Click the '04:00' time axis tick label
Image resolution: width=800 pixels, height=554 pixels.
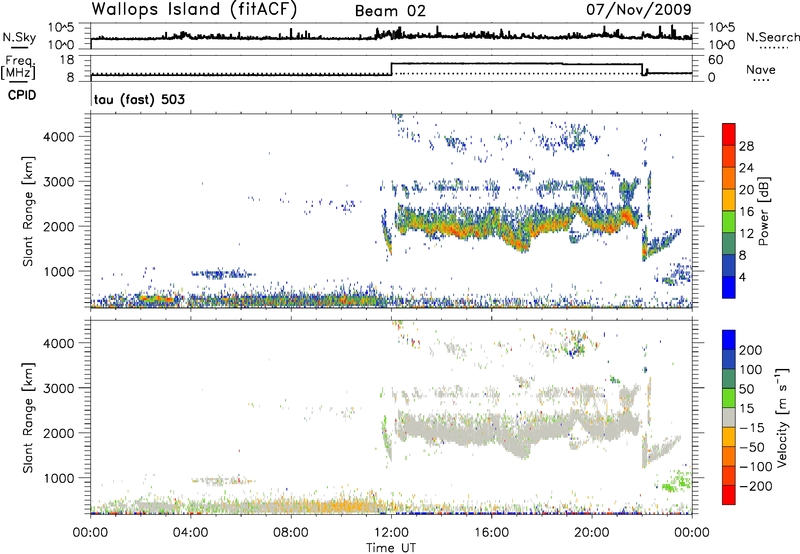coord(190,533)
